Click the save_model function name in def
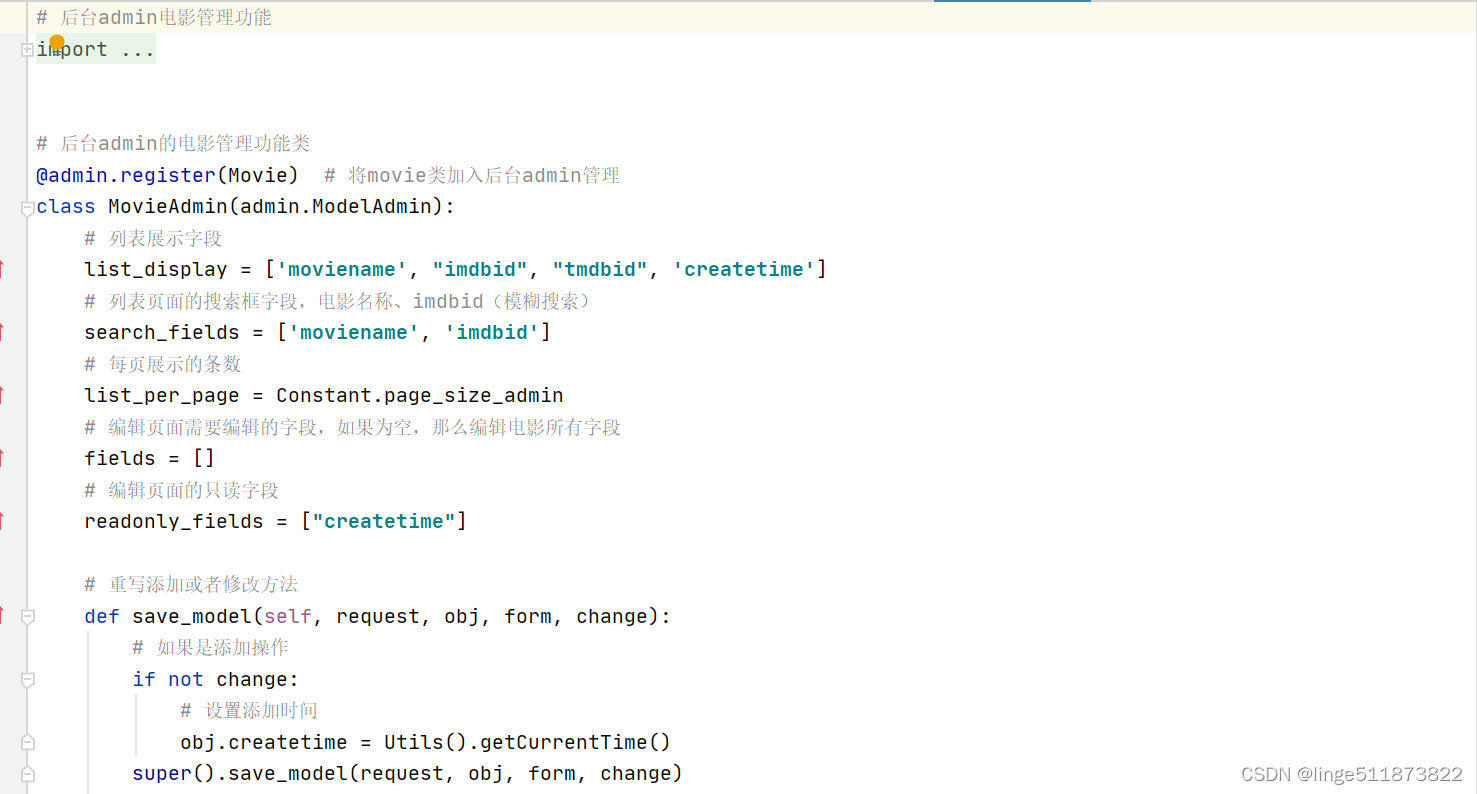 [192, 616]
